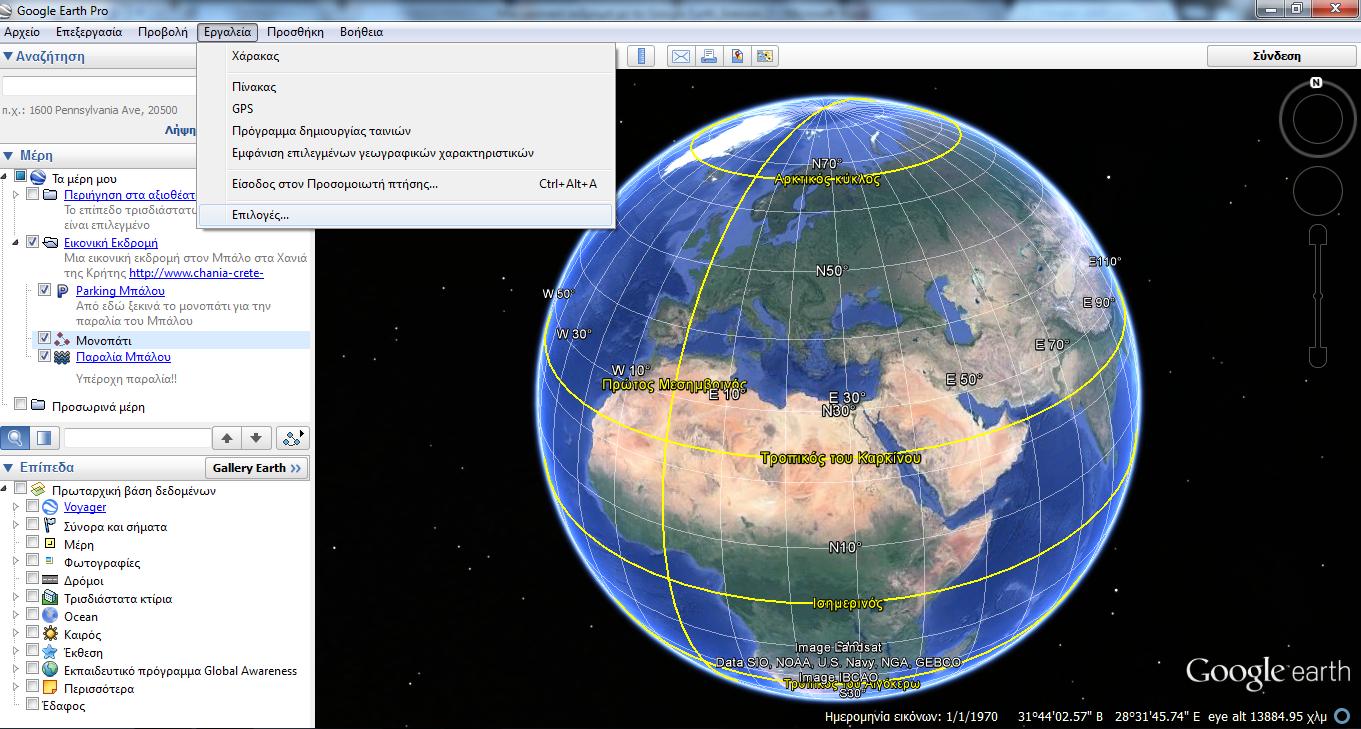Open the Προβολή menu
Screen dimensions: 1361x729
[162, 32]
